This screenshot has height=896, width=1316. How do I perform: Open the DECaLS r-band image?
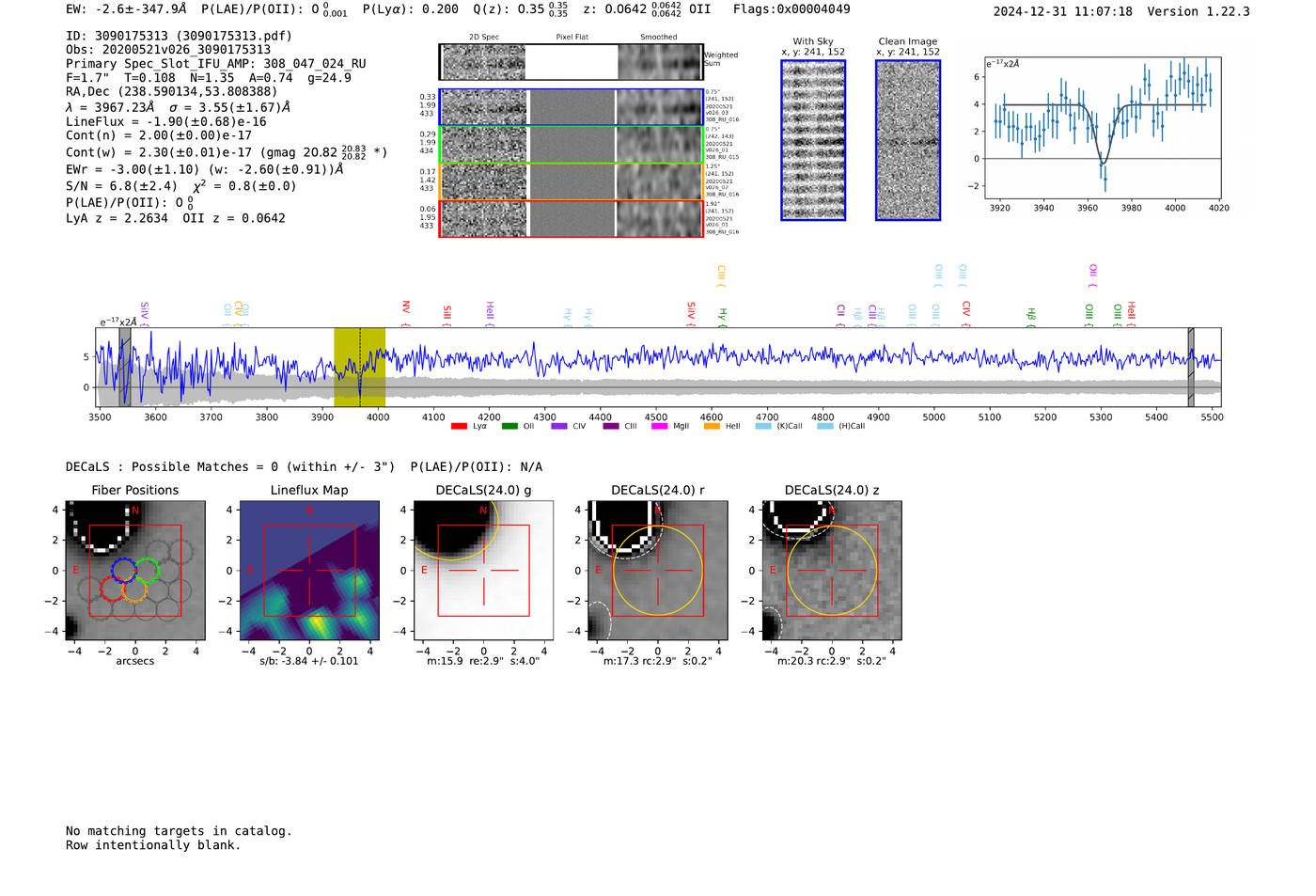657,571
